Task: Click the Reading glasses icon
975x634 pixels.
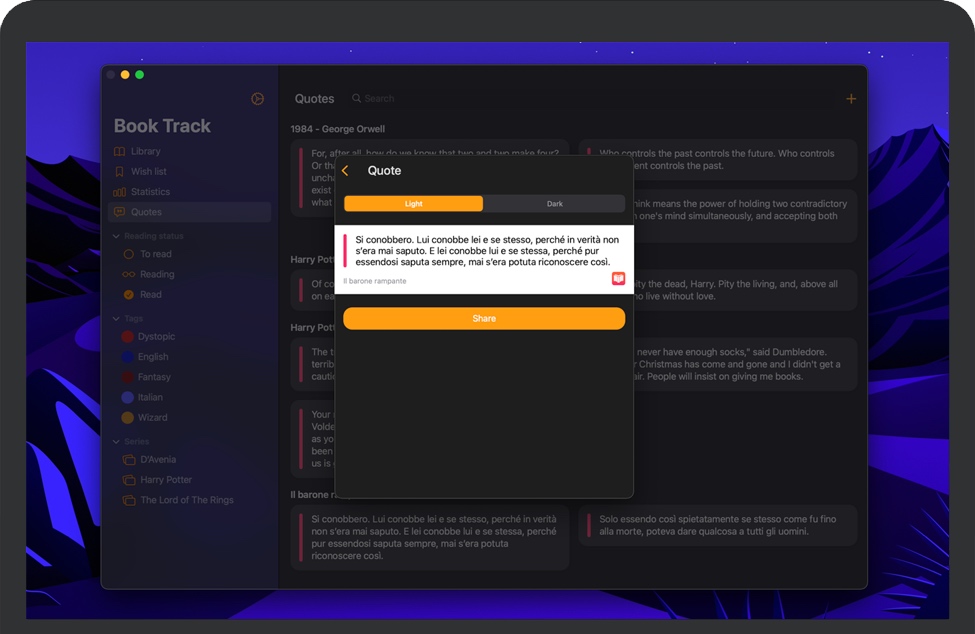Action: 129,274
